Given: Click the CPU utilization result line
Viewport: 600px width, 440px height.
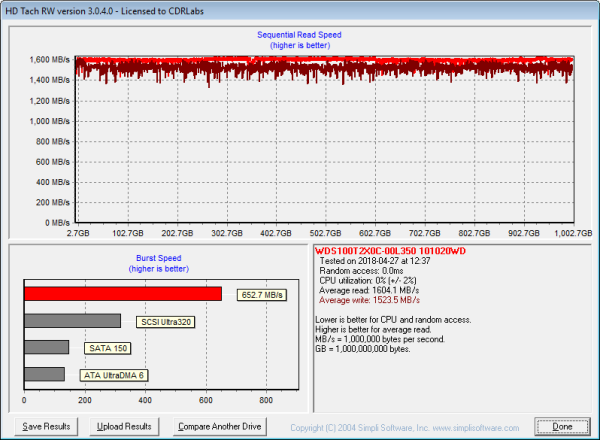Looking at the screenshot, I should (372, 280).
